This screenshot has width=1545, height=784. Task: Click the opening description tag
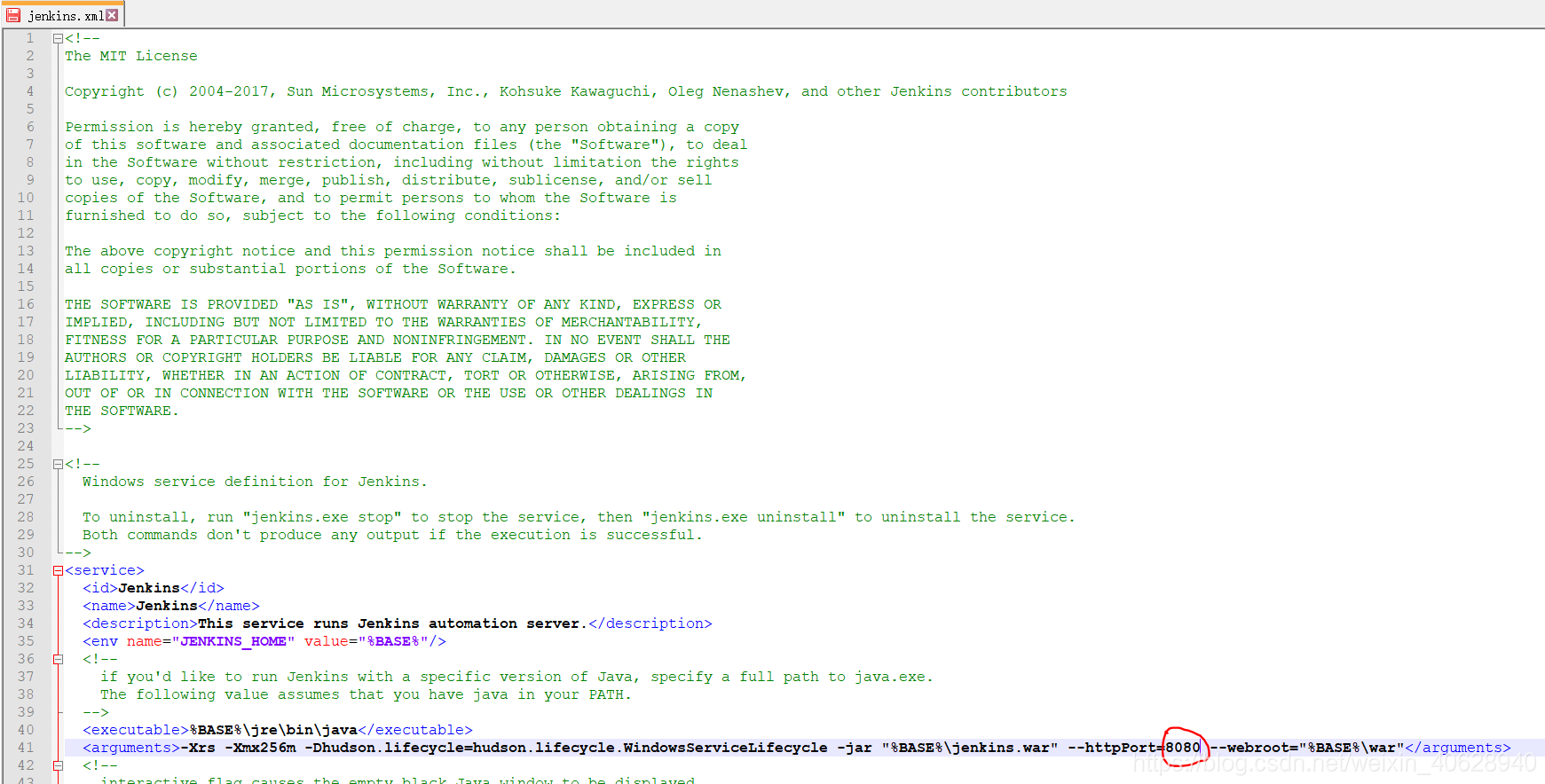[x=140, y=623]
